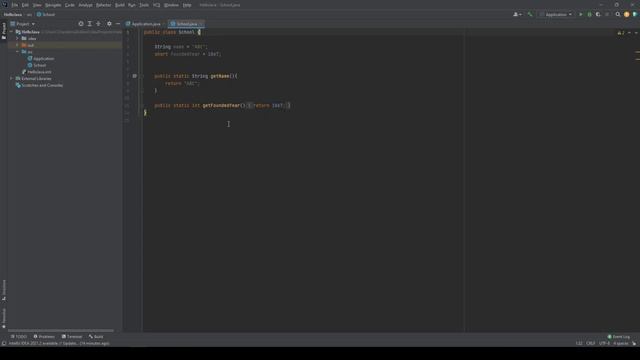The image size is (640, 360).
Task: Open the Tools menu
Action: pyautogui.click(x=144, y=5)
